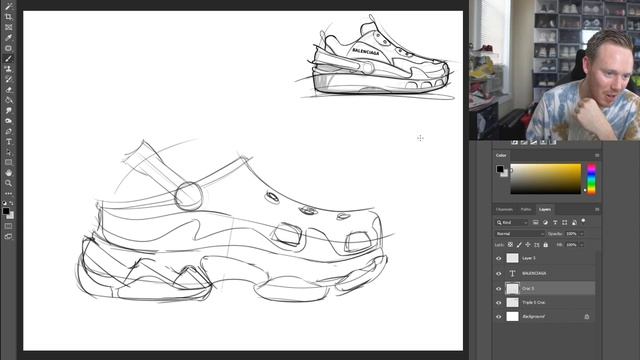Open the layer filter Kind dropdown
This screenshot has height=360, width=640.
coord(512,222)
